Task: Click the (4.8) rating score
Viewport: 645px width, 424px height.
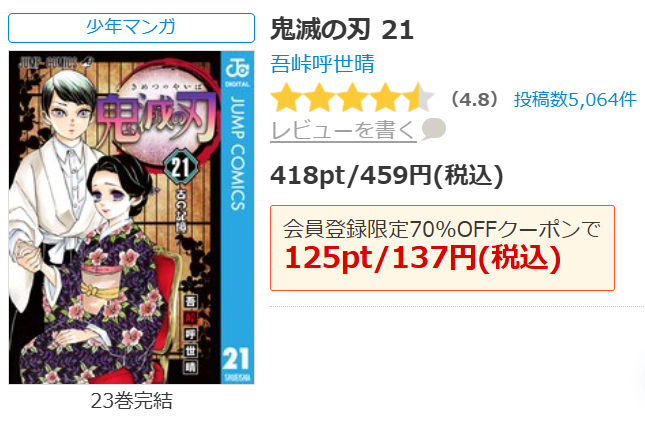Action: tap(474, 100)
